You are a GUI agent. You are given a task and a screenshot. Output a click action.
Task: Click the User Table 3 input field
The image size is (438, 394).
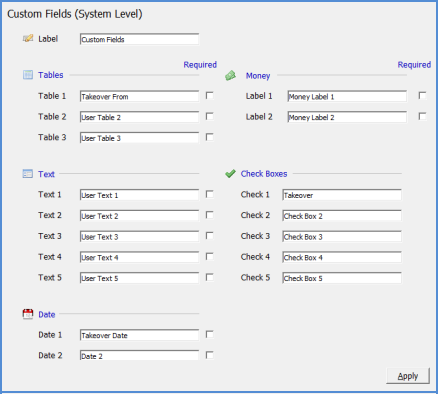(139, 138)
